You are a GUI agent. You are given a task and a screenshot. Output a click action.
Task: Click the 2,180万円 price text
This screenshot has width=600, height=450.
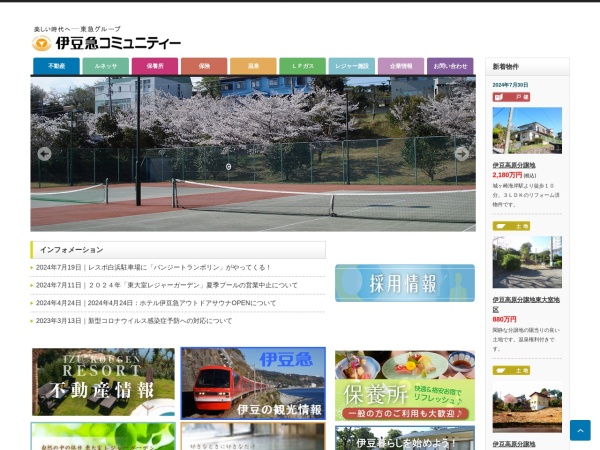pos(507,175)
